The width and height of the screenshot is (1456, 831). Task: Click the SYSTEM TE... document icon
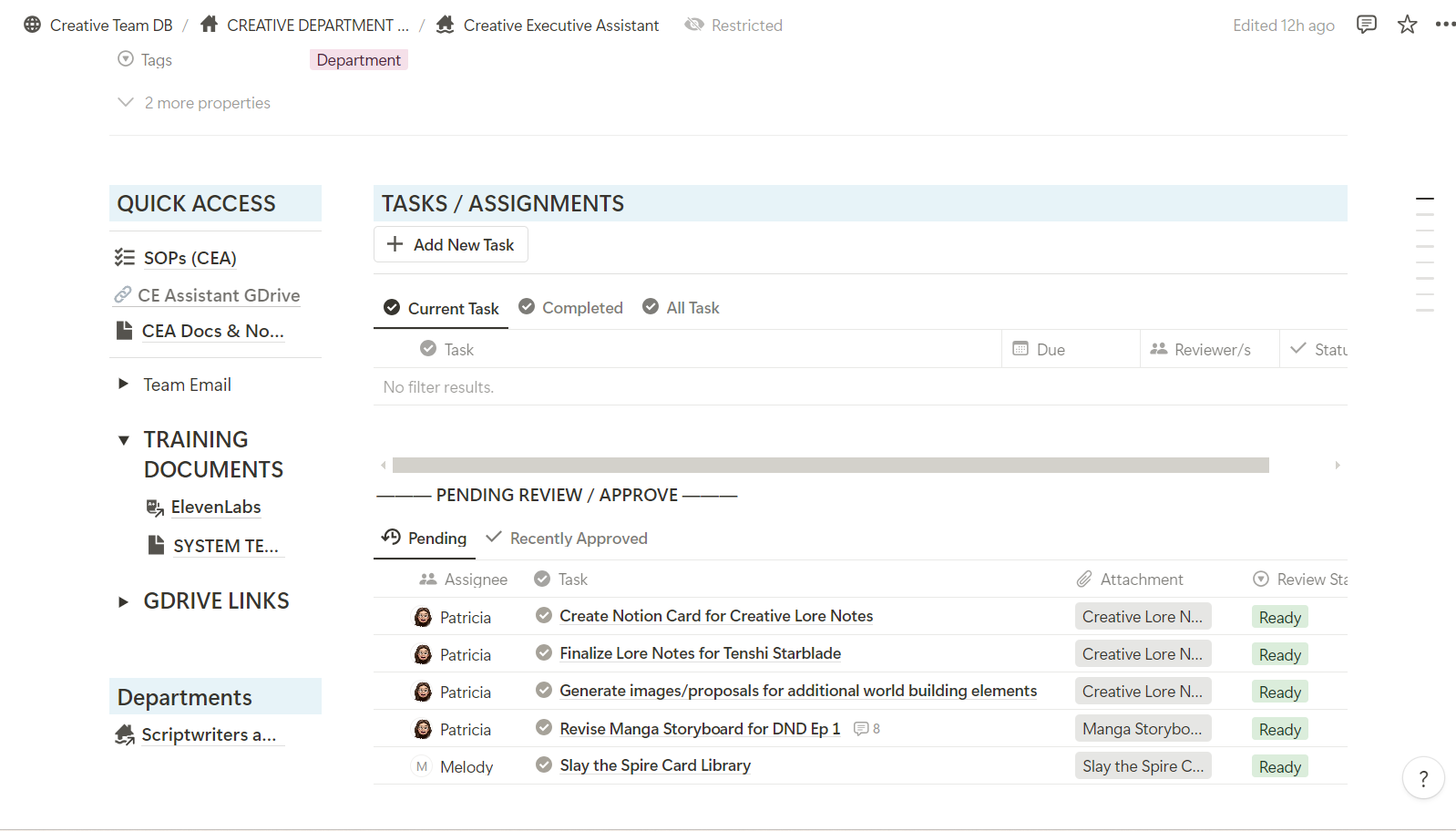tap(156, 545)
